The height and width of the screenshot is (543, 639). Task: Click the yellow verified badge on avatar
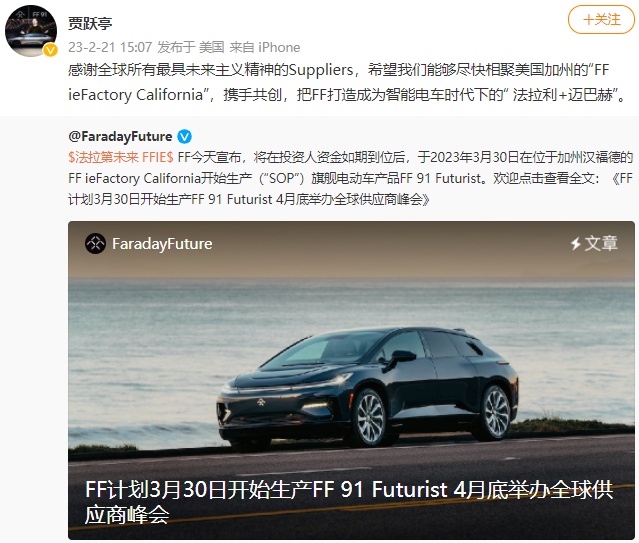[51, 50]
